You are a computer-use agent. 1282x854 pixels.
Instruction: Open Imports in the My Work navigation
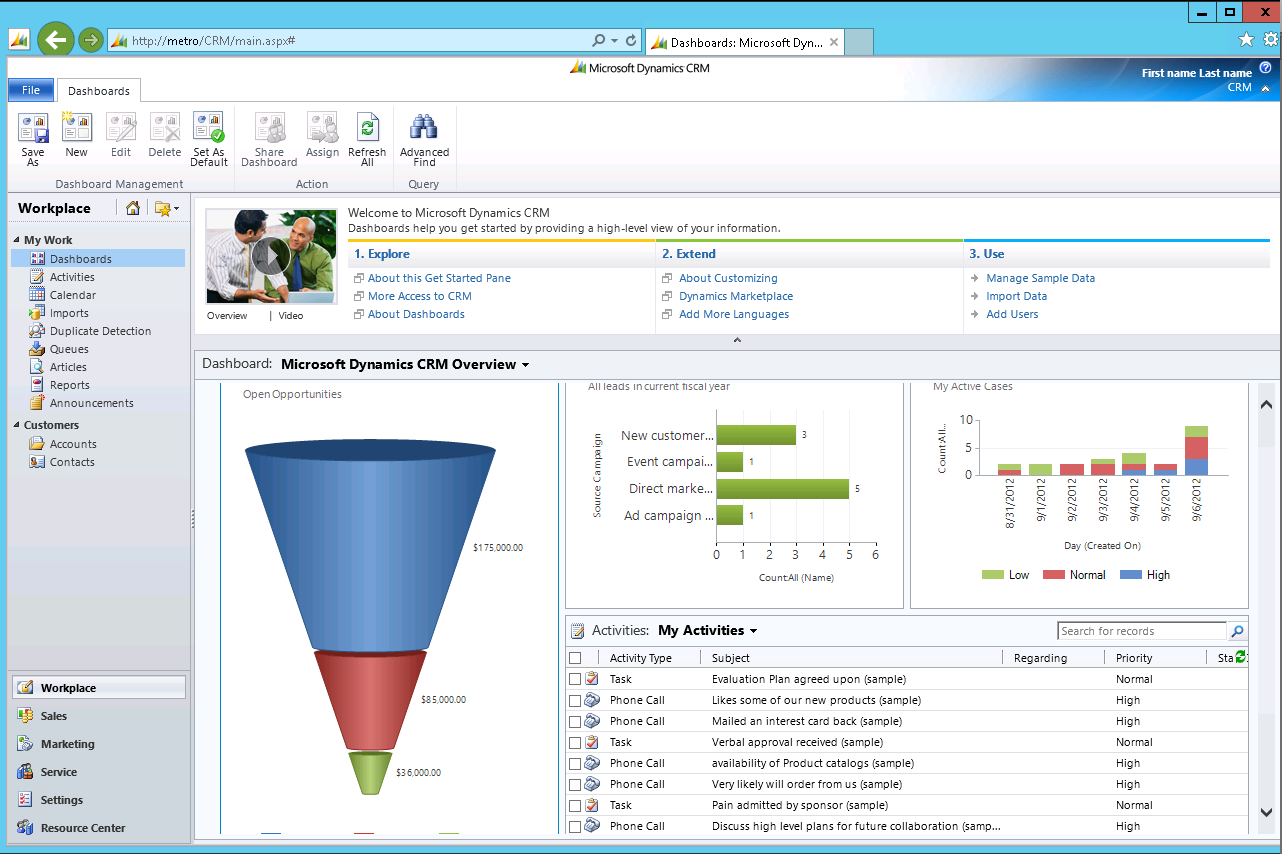[69, 313]
